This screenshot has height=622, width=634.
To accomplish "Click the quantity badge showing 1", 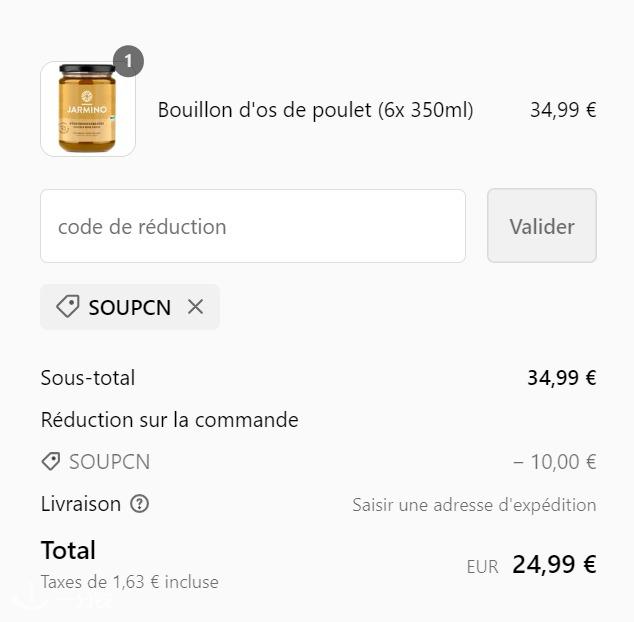I will click(128, 61).
